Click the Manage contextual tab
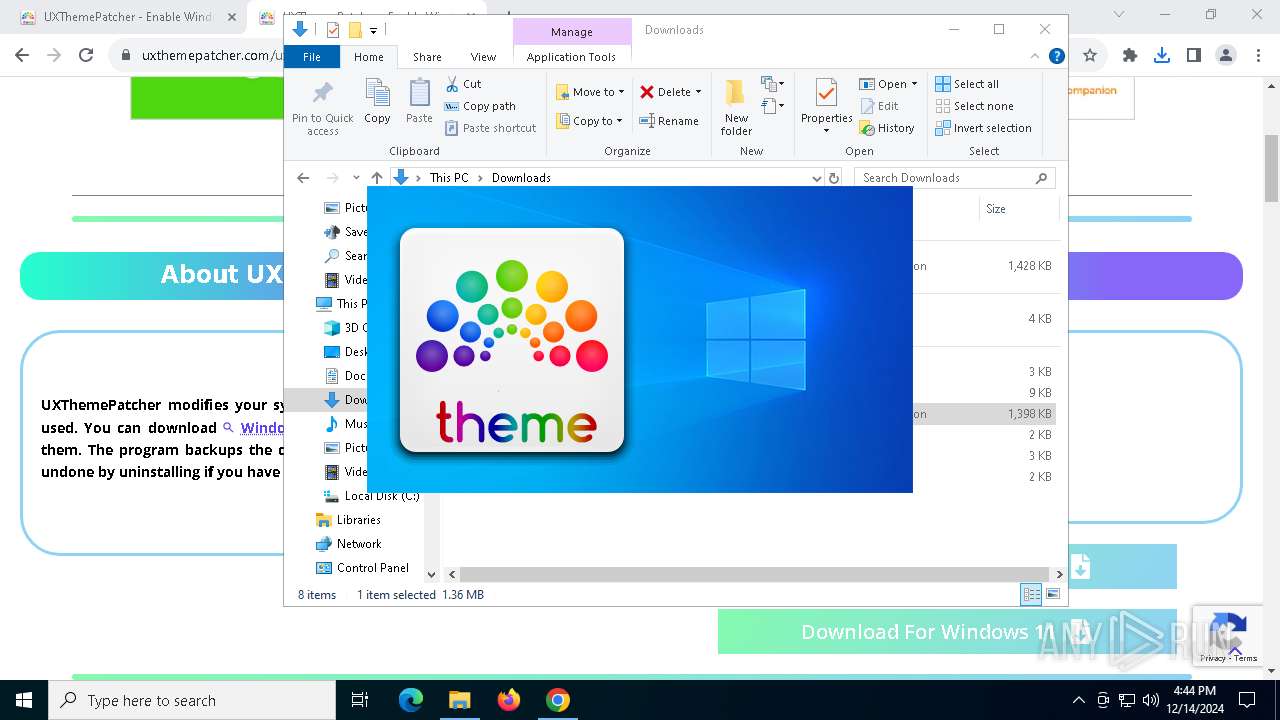The height and width of the screenshot is (720, 1280). [x=571, y=32]
